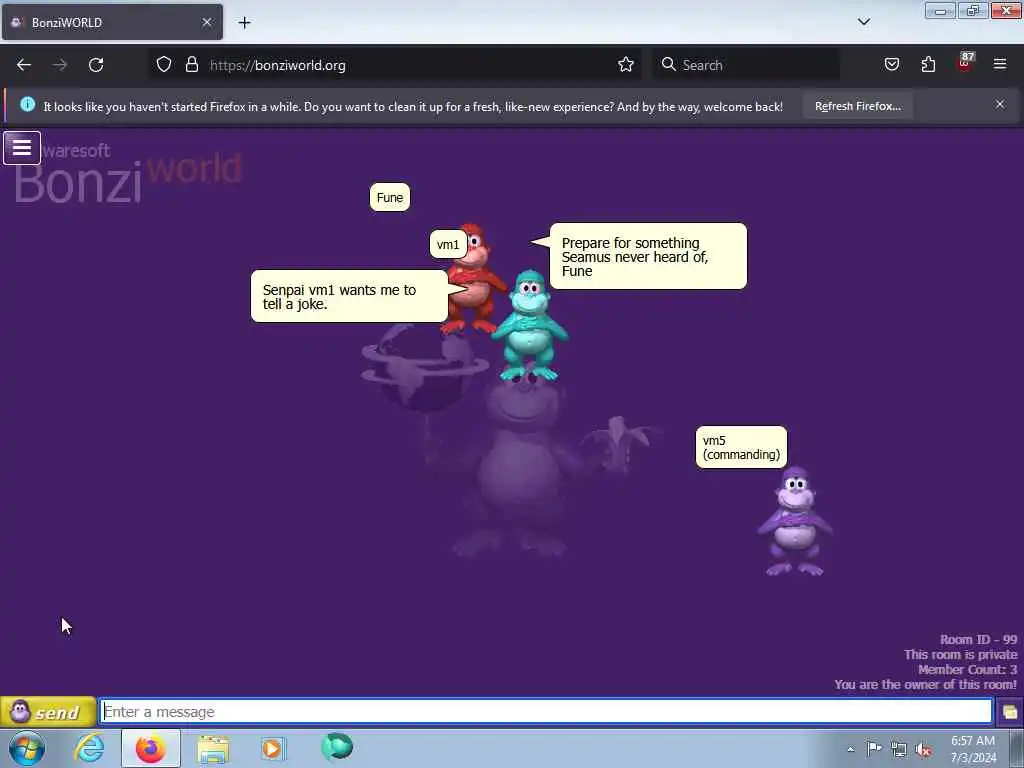Click the muted volume tray icon
Image resolution: width=1024 pixels, height=768 pixels.
[923, 749]
